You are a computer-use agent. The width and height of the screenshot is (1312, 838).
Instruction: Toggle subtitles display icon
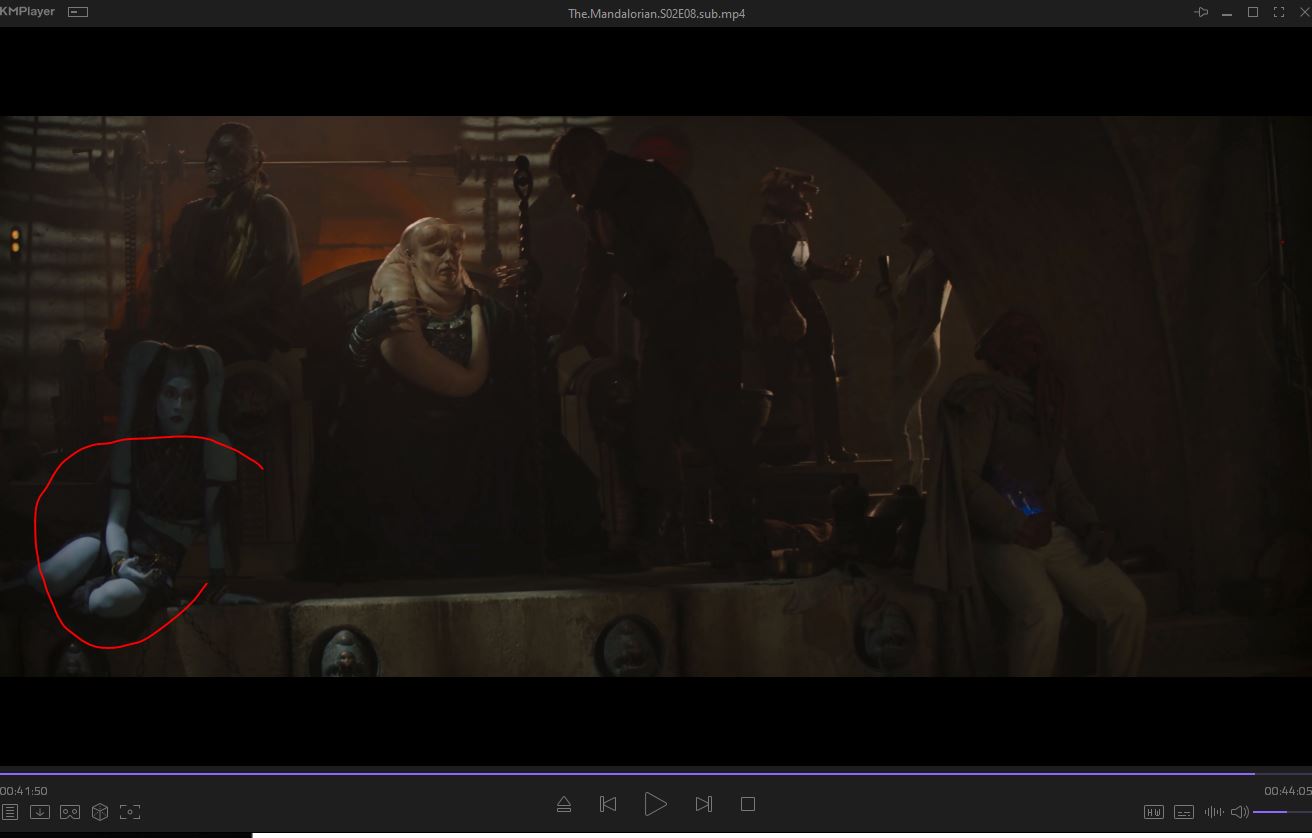(1184, 812)
